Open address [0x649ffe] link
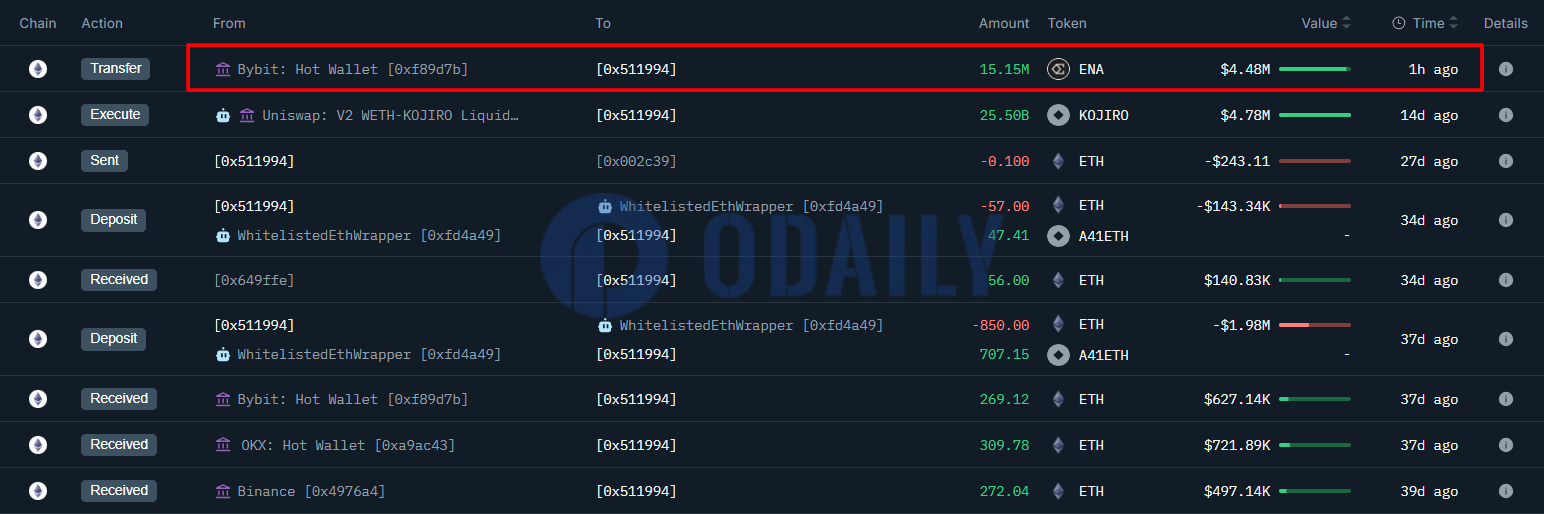Screen dimensions: 1544x514 point(254,280)
